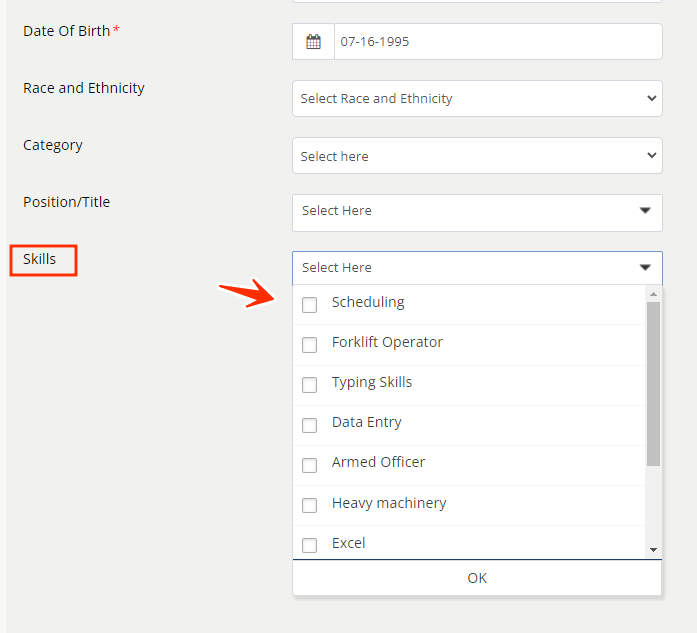Click the skills list scroll-down arrow
The image size is (697, 633).
click(653, 550)
